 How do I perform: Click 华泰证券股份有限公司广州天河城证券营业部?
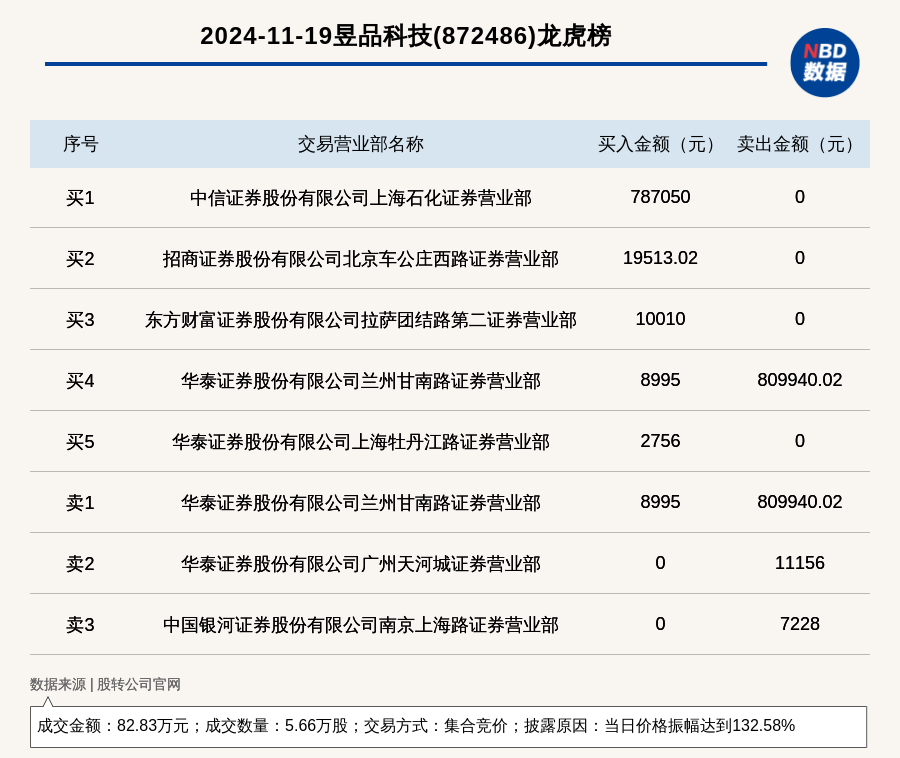(x=360, y=564)
